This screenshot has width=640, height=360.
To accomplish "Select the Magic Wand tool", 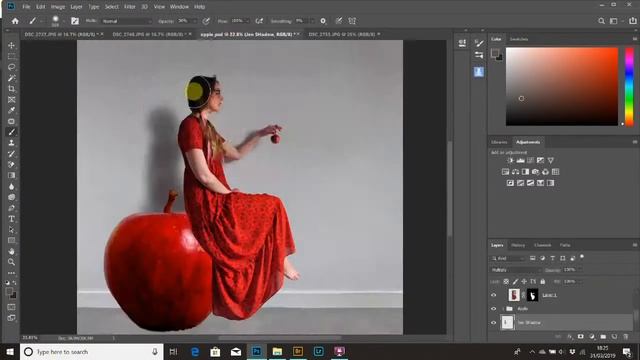I will click(x=11, y=78).
